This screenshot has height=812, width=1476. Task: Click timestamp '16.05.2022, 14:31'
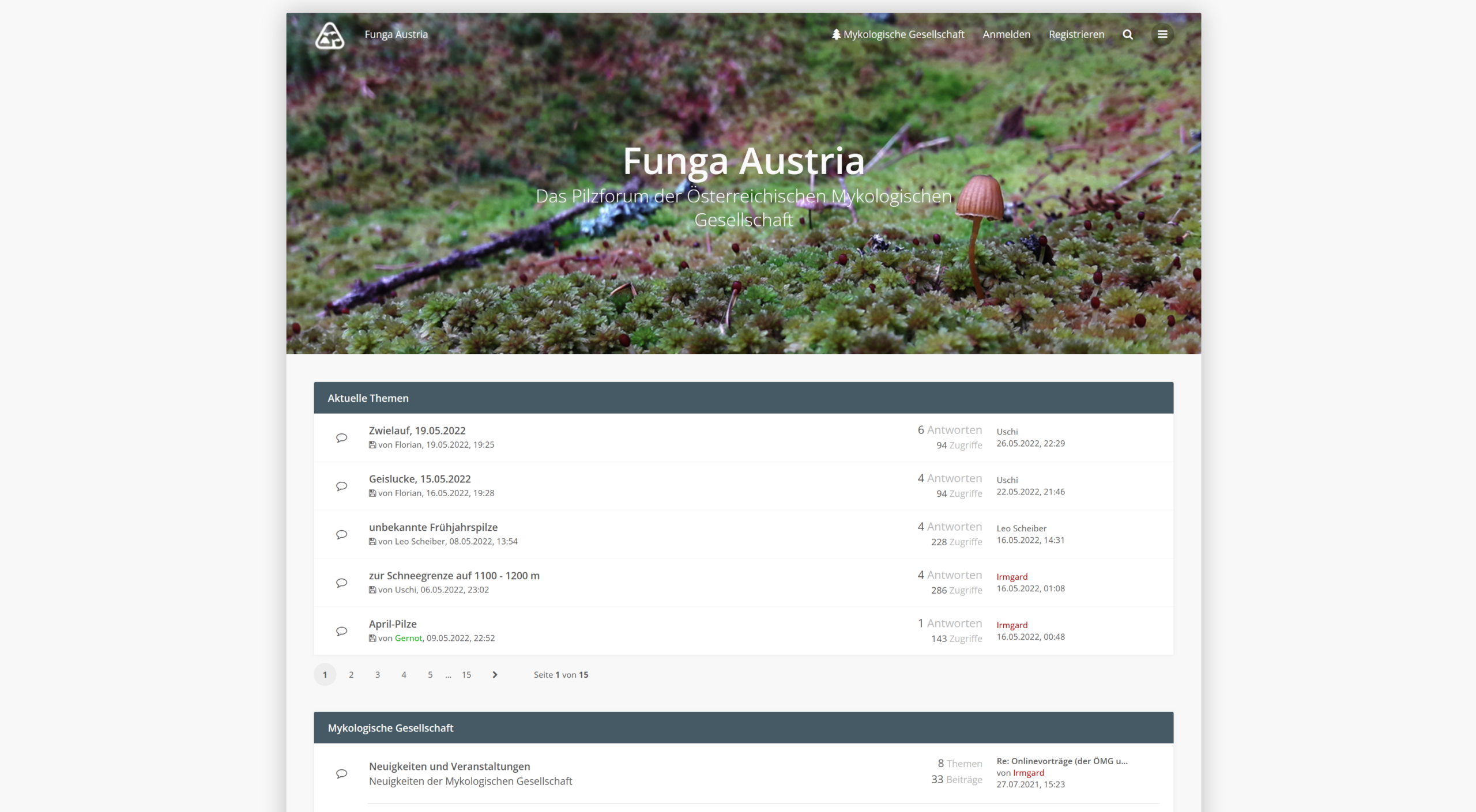[x=1030, y=541]
